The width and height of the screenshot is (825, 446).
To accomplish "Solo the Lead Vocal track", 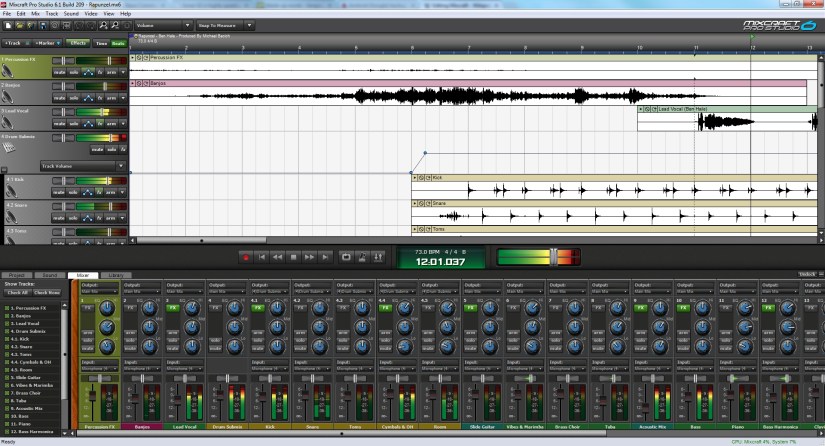I will point(73,123).
